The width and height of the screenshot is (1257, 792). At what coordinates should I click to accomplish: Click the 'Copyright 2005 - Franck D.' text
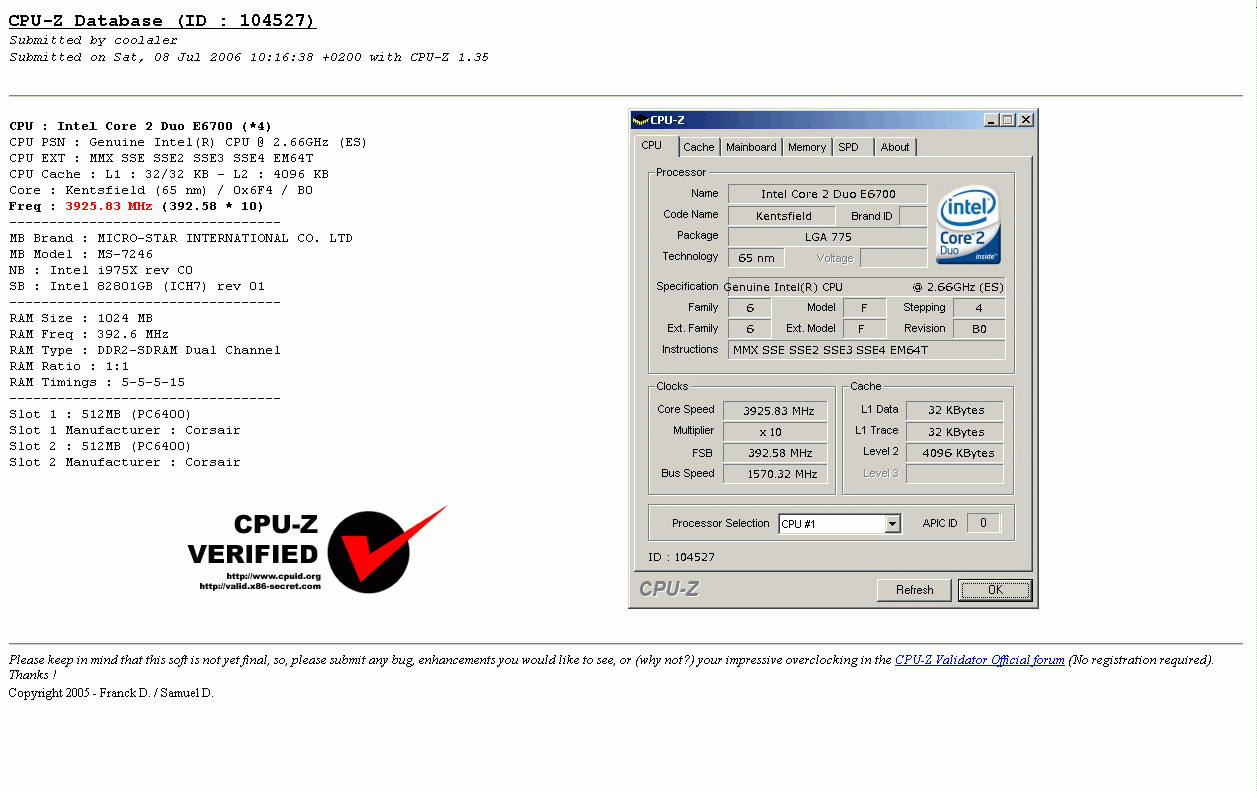coord(111,693)
